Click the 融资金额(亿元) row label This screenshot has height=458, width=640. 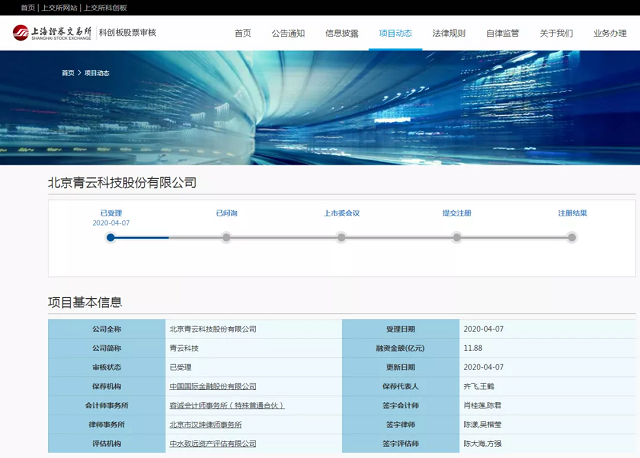pyautogui.click(x=400, y=348)
